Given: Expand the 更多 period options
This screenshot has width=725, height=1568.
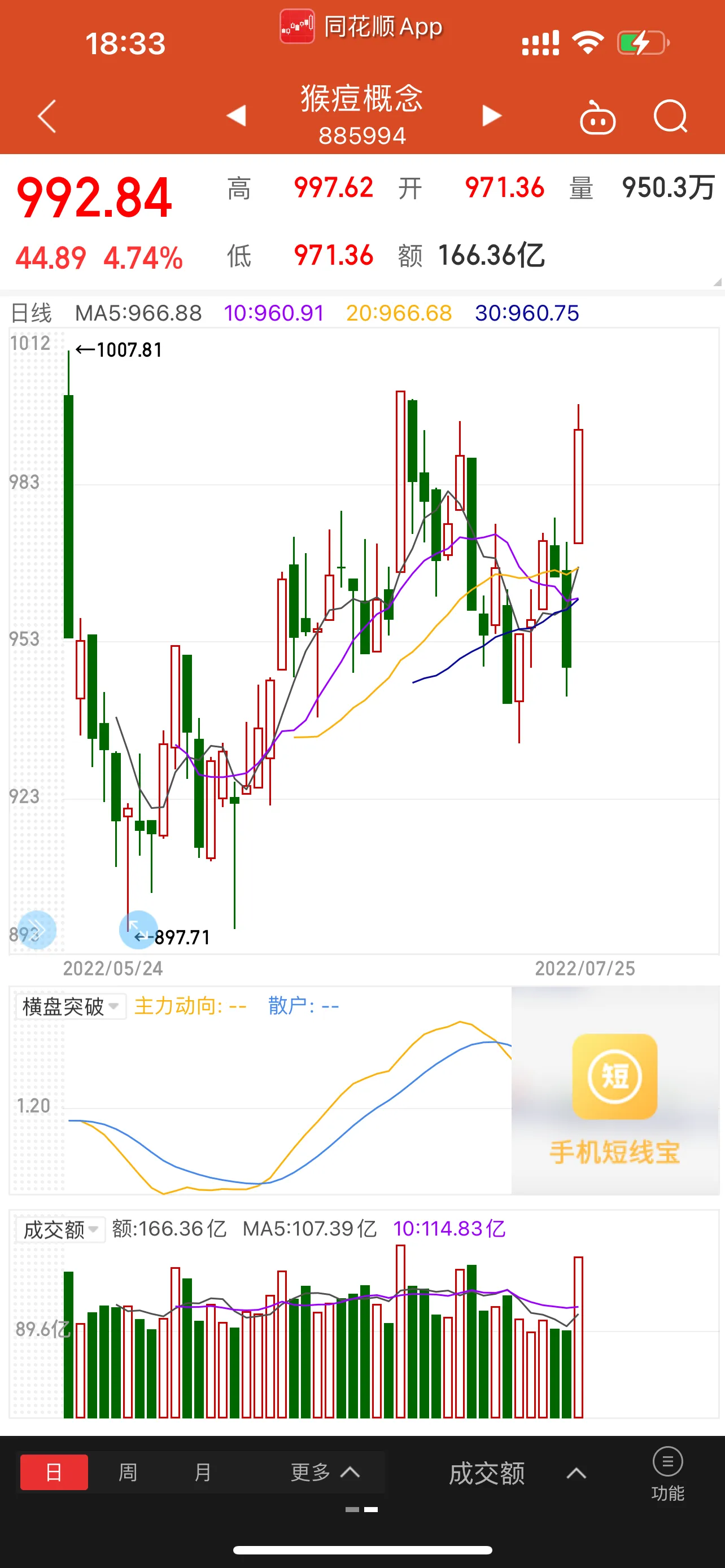Looking at the screenshot, I should (325, 1473).
